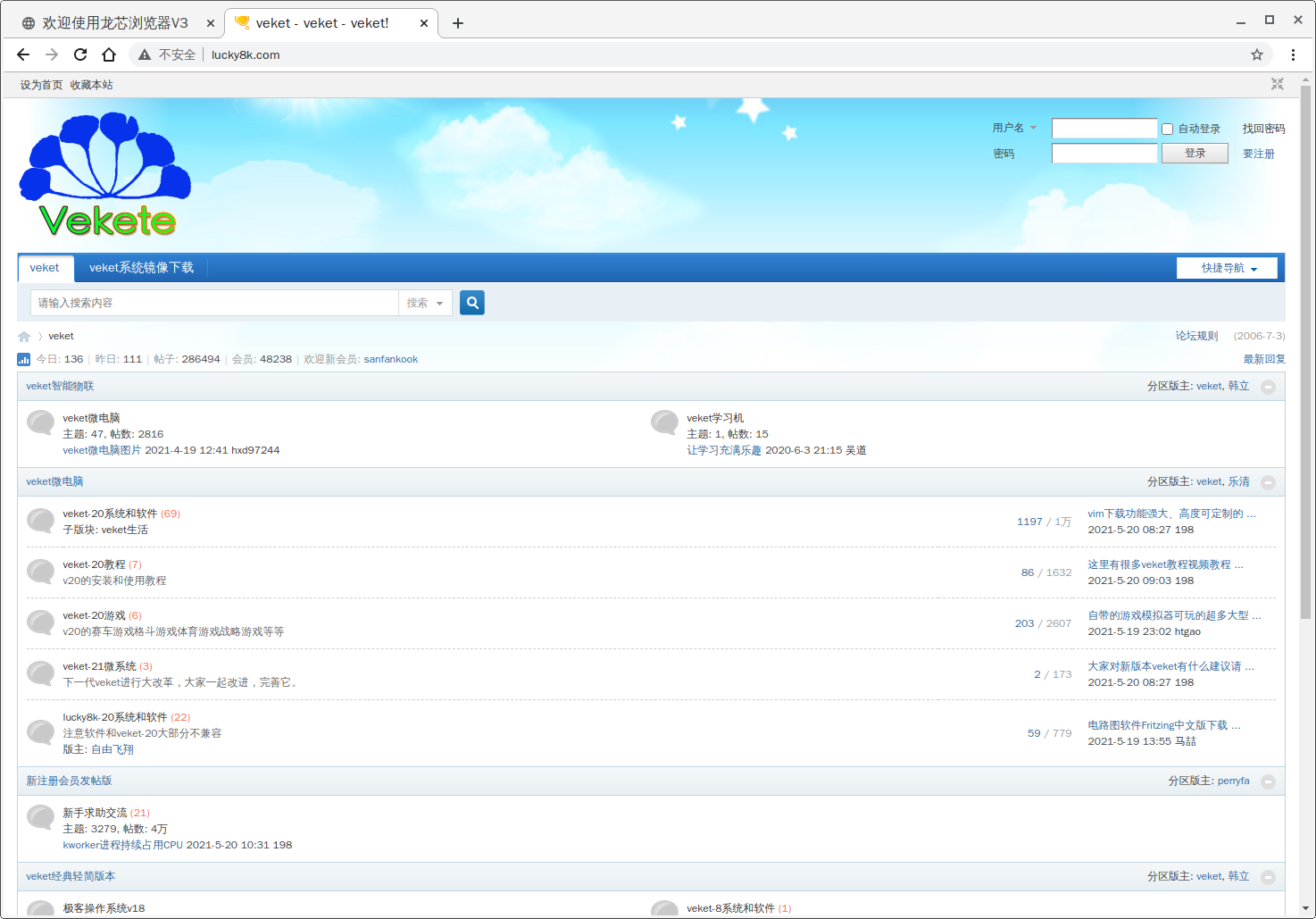Open moderator 自由飞翔 profile
Image resolution: width=1316 pixels, height=919 pixels.
(x=112, y=749)
